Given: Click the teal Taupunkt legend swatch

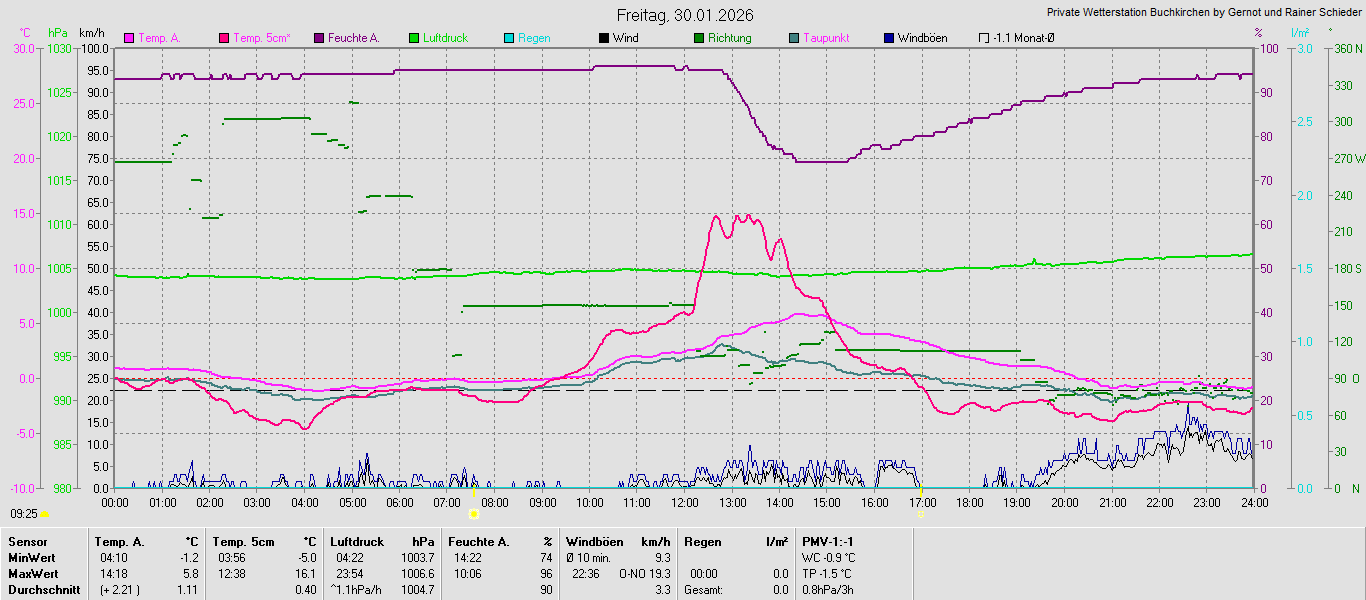Looking at the screenshot, I should (794, 38).
